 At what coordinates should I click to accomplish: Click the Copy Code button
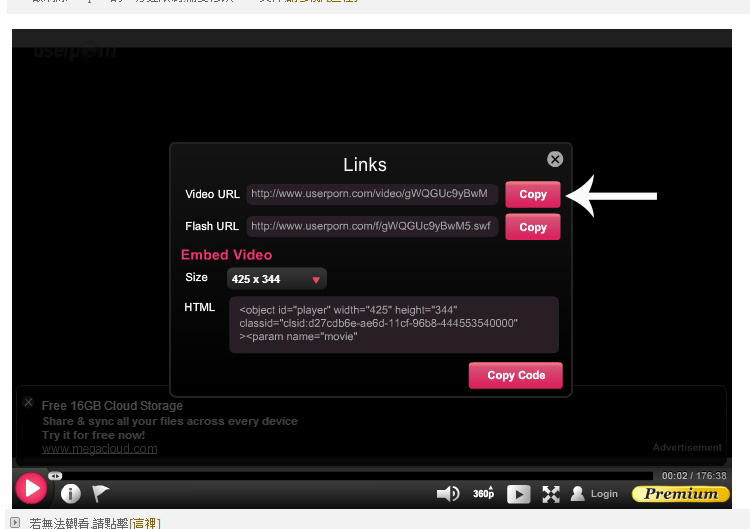(x=515, y=375)
